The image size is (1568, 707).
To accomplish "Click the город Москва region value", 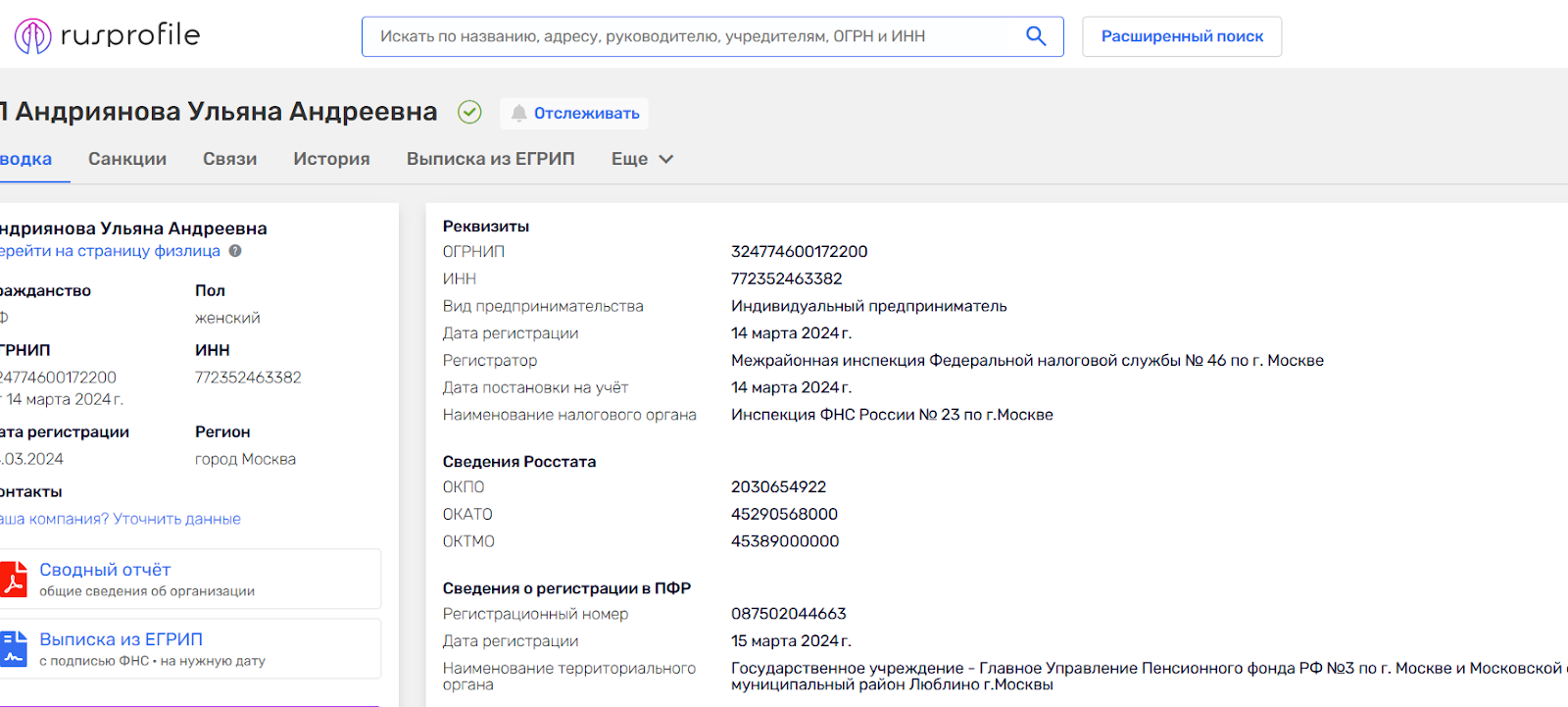I will (245, 459).
